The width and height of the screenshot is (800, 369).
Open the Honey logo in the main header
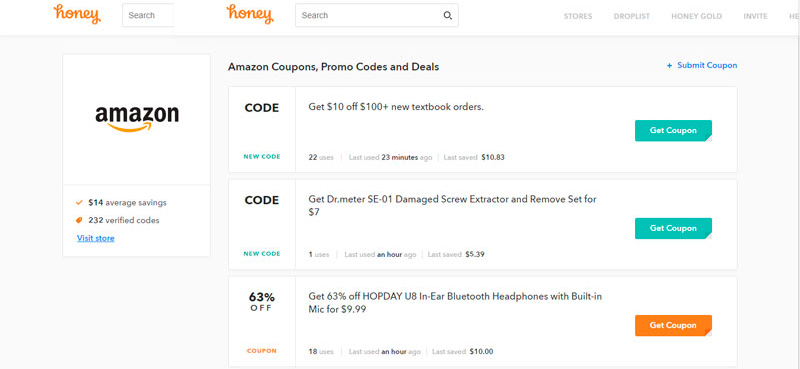coord(250,14)
